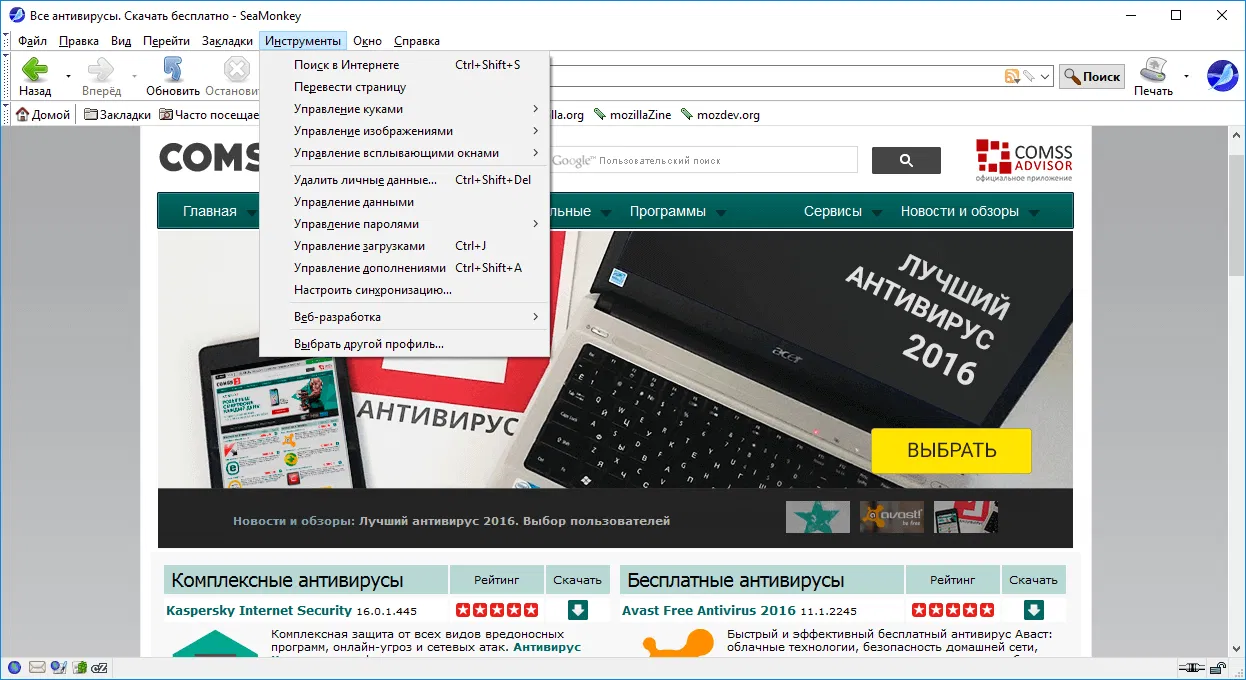Select Управление загрузками menu item
The height and width of the screenshot is (680, 1246).
tap(404, 246)
